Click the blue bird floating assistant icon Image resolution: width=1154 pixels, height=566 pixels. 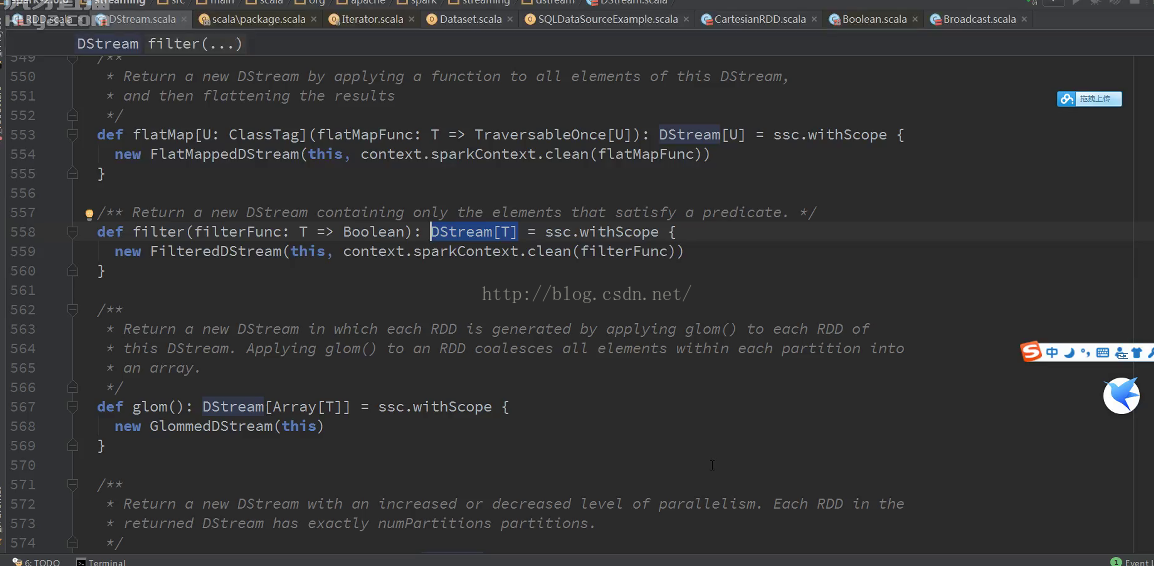click(x=1122, y=396)
